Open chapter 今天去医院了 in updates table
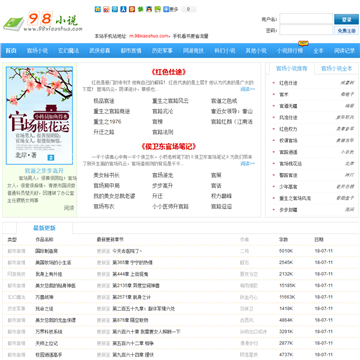The image size is (360, 360). [127, 251]
